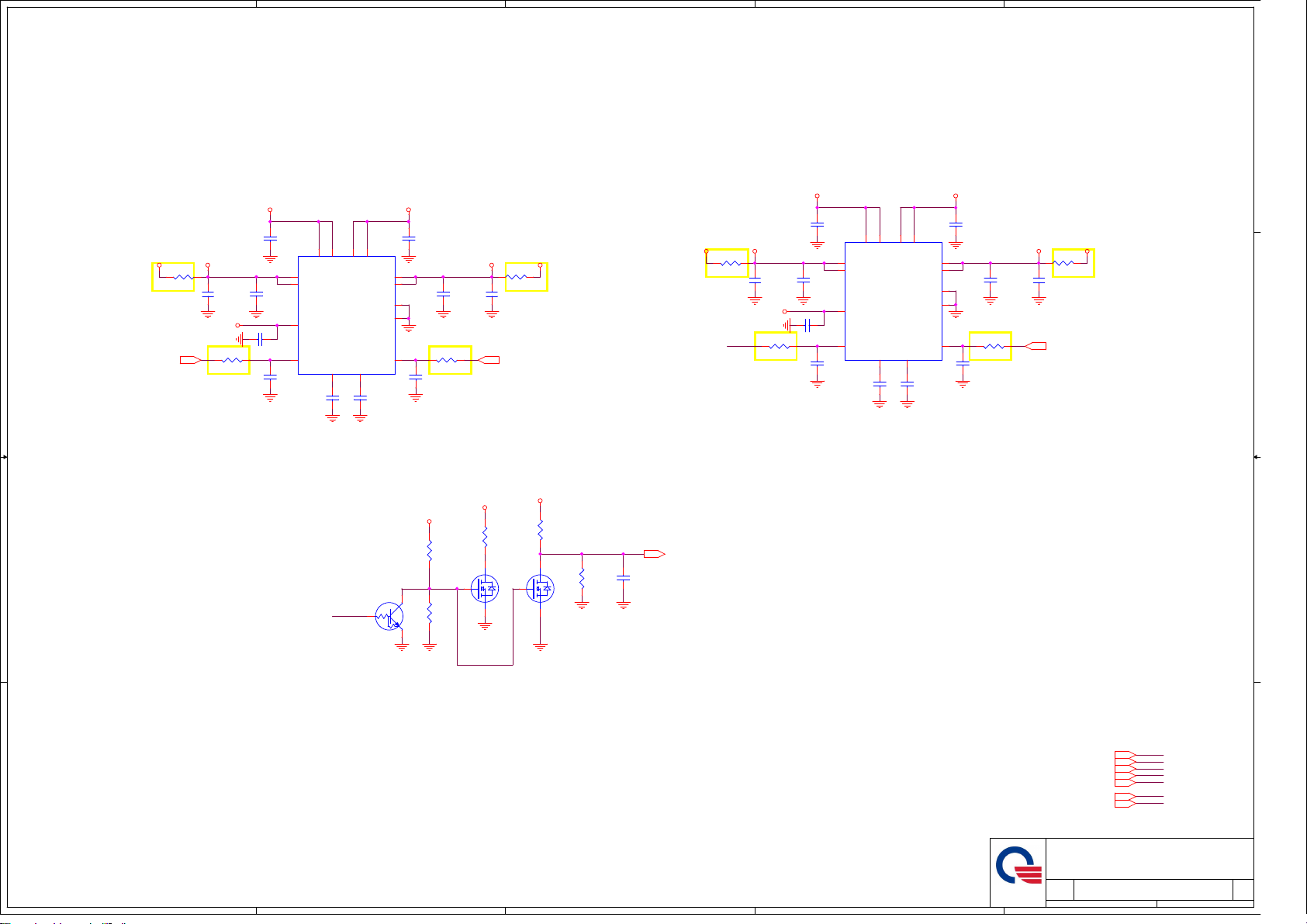The height and width of the screenshot is (924, 1307).
Task: Click the large title cell beside the logo
Action: (x=1150, y=859)
